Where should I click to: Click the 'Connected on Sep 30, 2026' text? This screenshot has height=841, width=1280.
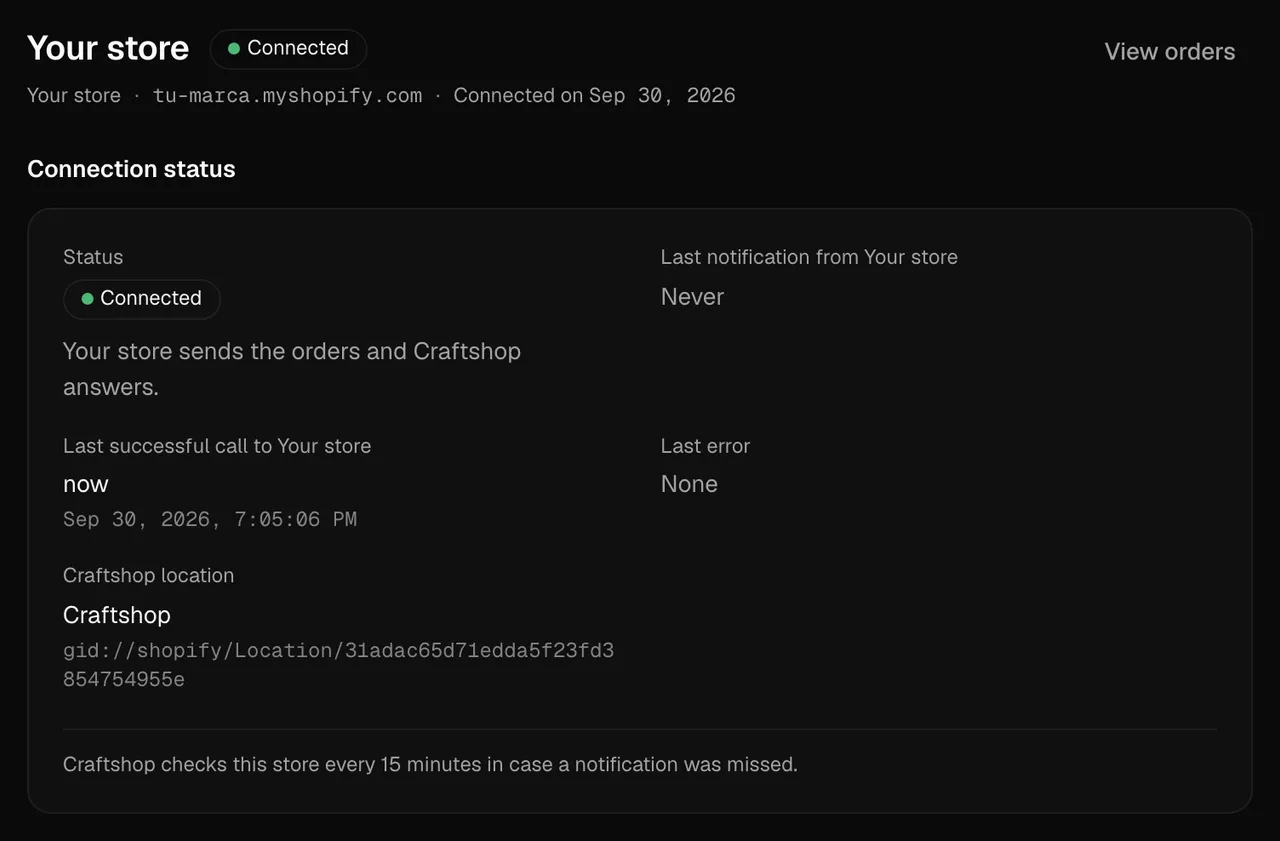tap(594, 95)
